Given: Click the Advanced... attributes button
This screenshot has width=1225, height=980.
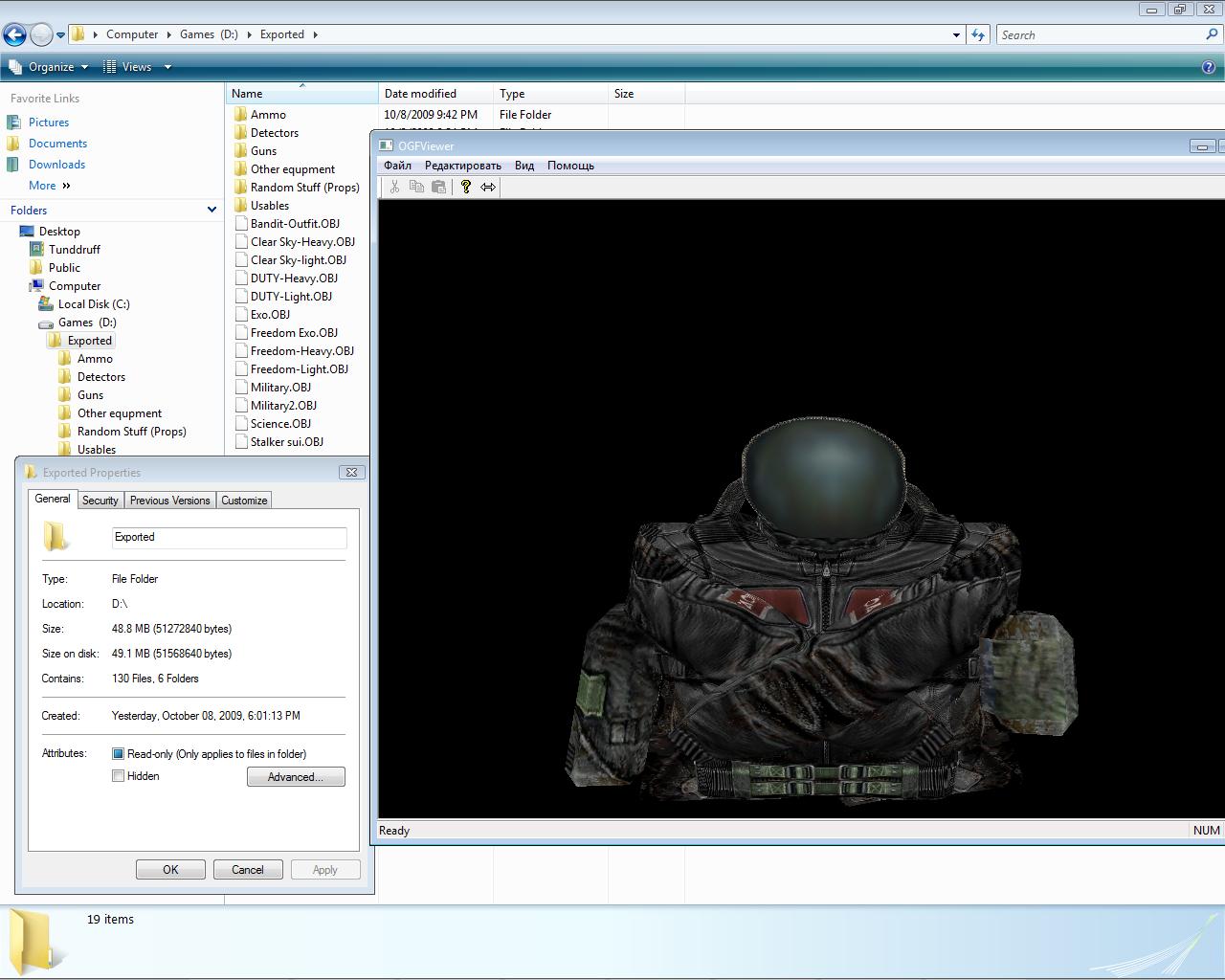Looking at the screenshot, I should (296, 777).
